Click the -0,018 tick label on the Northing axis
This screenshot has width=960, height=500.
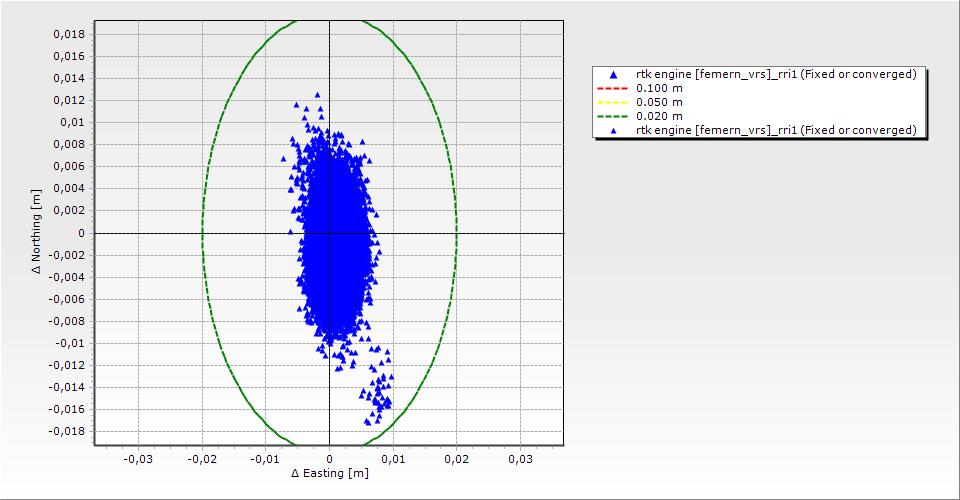pos(66,431)
